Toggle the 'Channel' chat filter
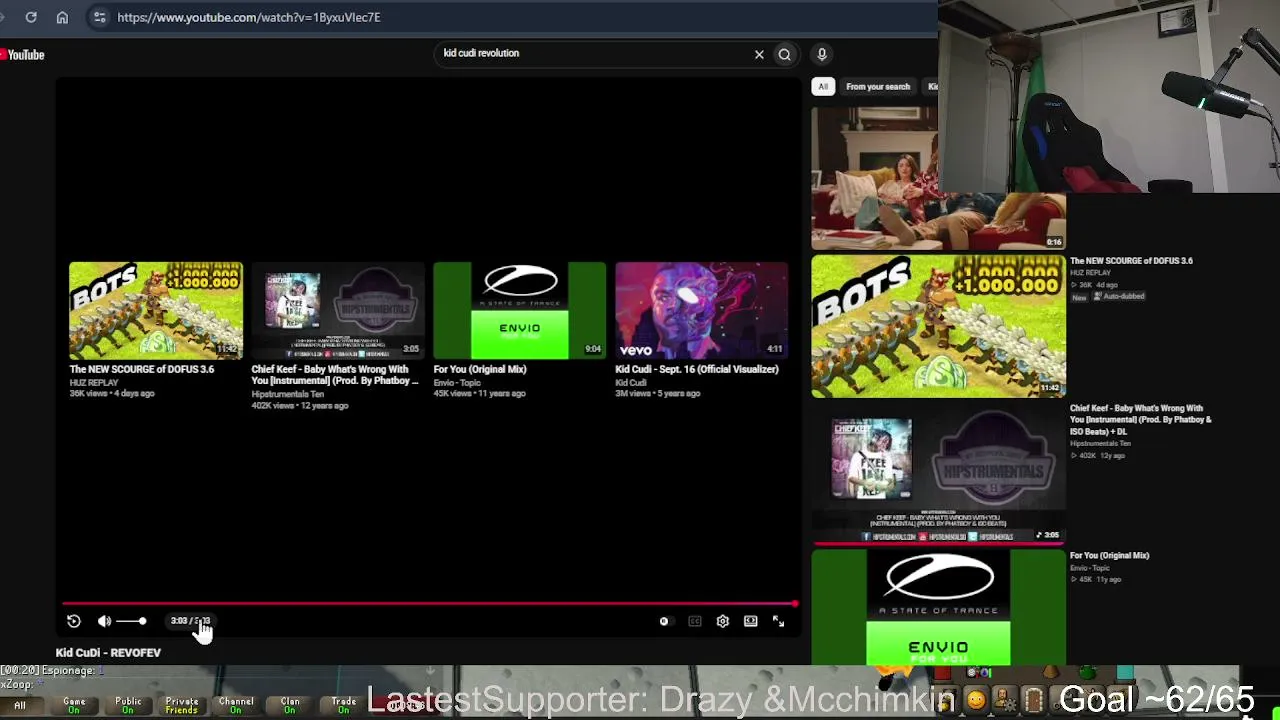This screenshot has width=1280, height=720. (236, 706)
